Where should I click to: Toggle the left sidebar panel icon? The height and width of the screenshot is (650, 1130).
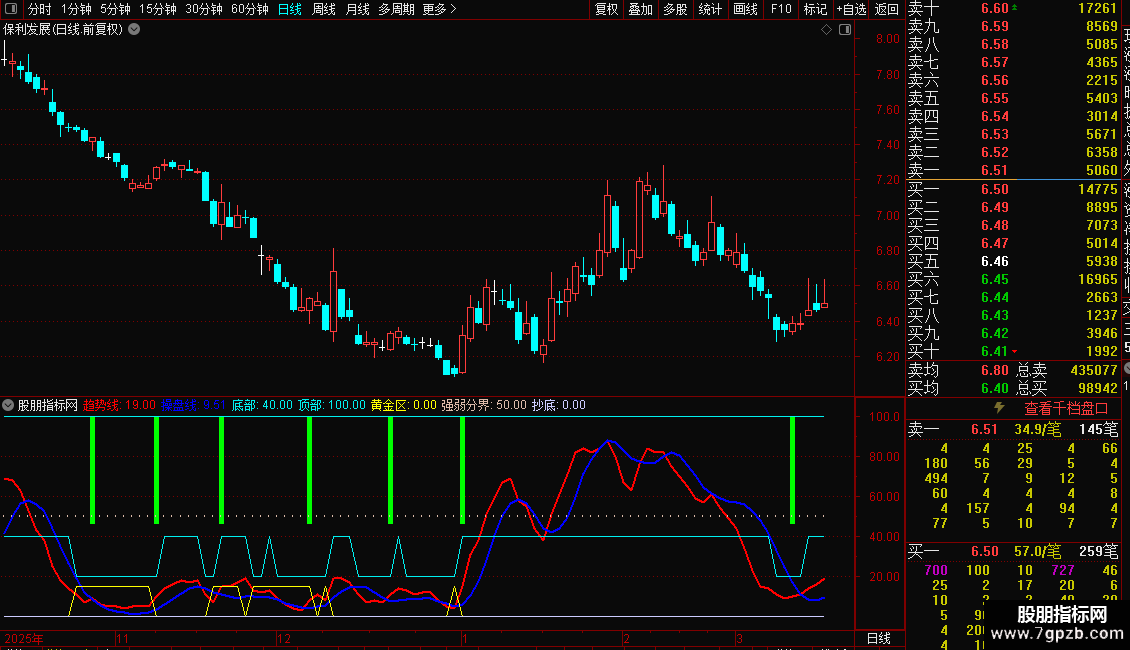[x=11, y=9]
